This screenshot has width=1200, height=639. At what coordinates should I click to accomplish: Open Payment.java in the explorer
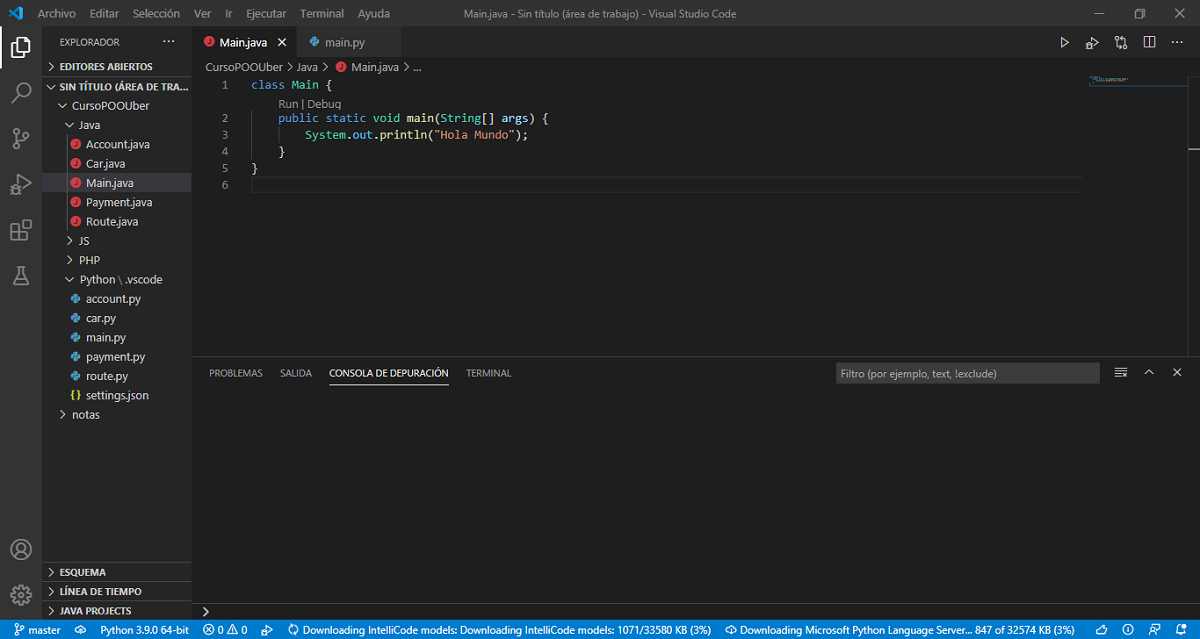pos(119,202)
